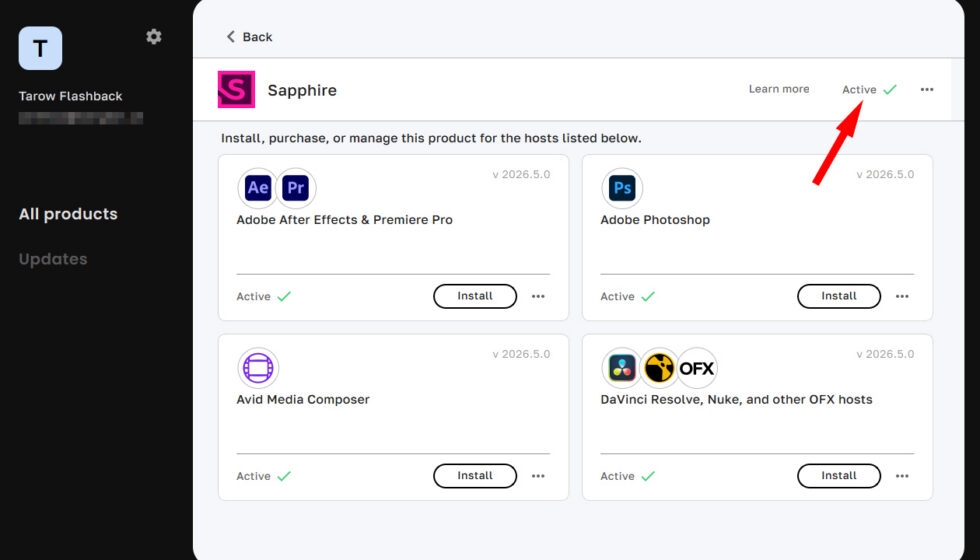Click the blurred account email under username
The height and width of the screenshot is (560, 980).
(81, 118)
